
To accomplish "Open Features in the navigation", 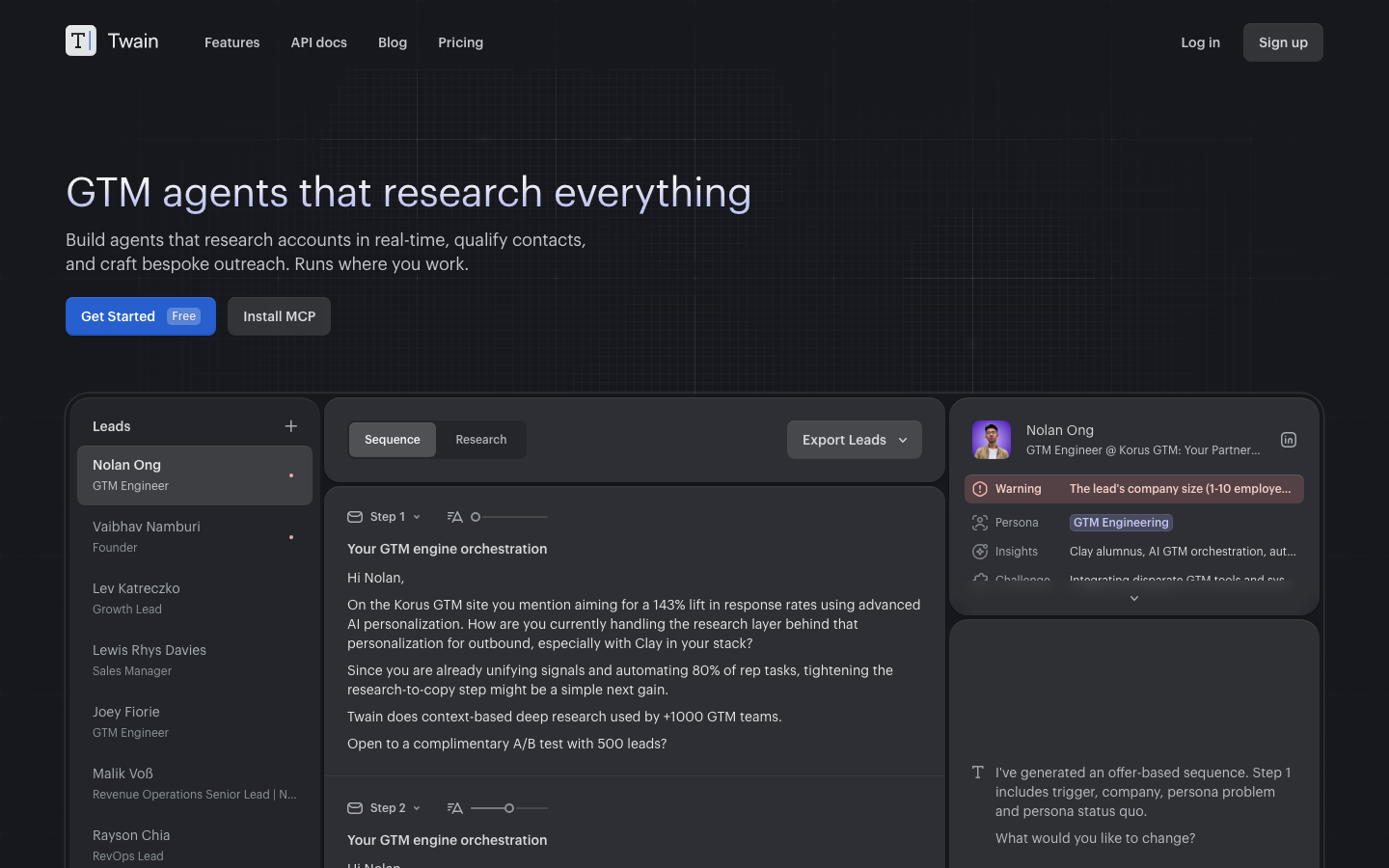I will point(232,42).
